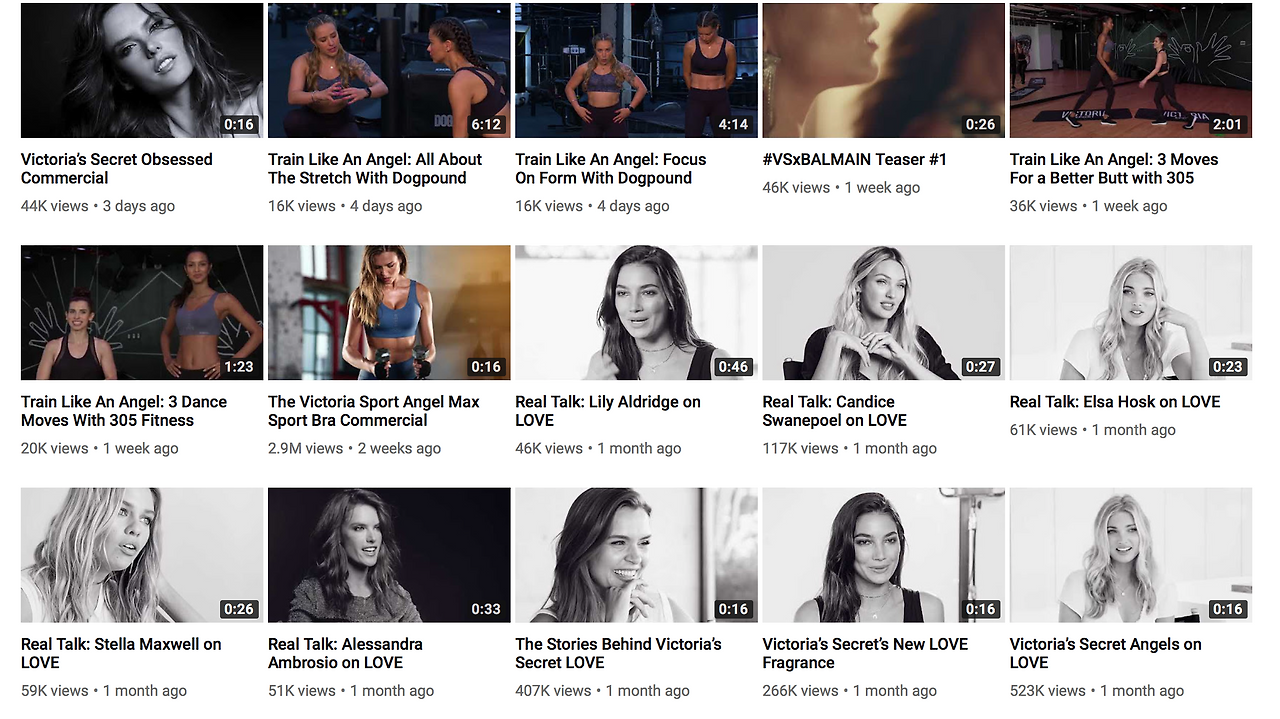Screen dimensions: 1280x719
Task: Click the 0:26 duration badge on the BALMAIN teaser
Action: click(980, 124)
